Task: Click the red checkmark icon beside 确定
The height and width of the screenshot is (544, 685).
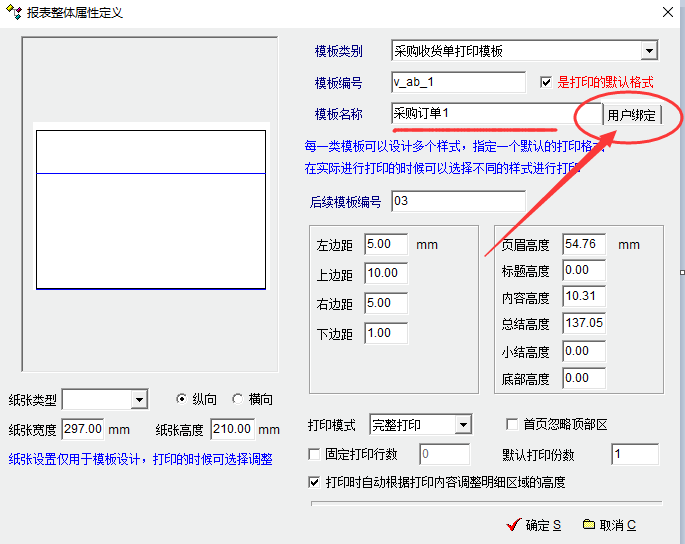Action: tap(515, 525)
